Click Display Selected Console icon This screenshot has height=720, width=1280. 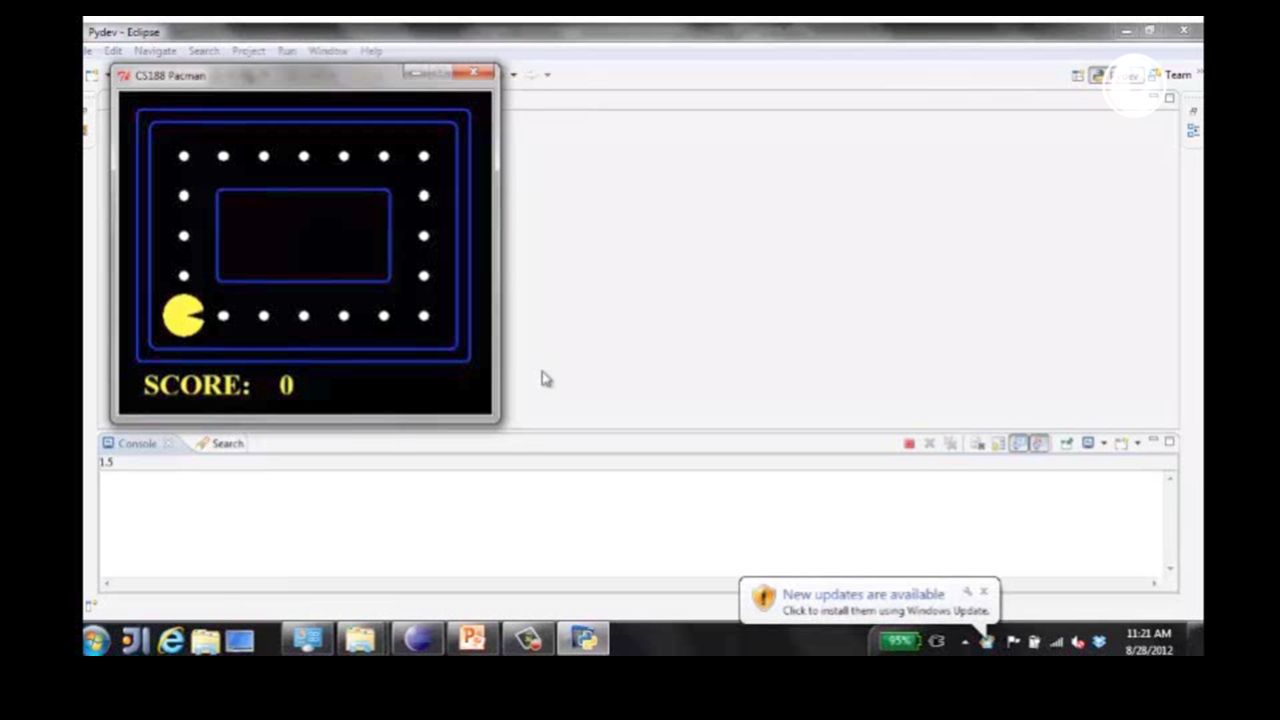pyautogui.click(x=1088, y=443)
